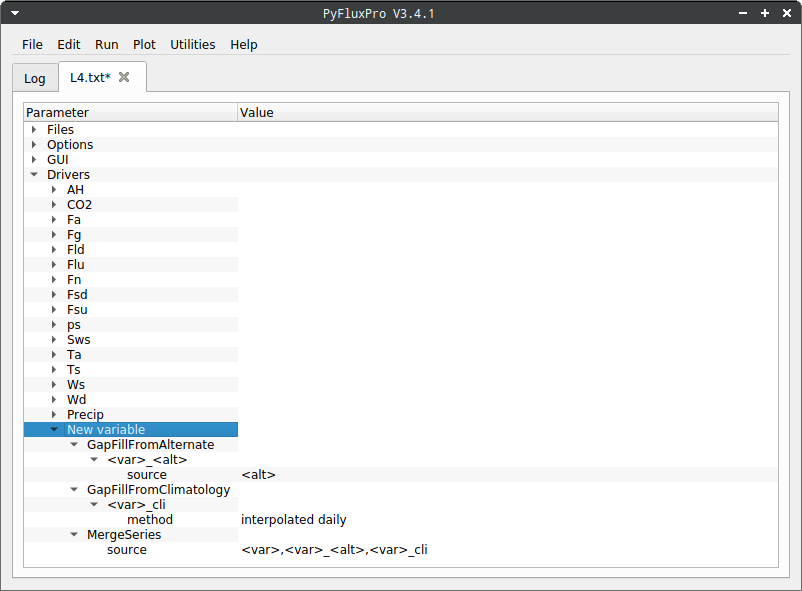Open the File menu
This screenshot has height=591, width=802.
coord(32,45)
